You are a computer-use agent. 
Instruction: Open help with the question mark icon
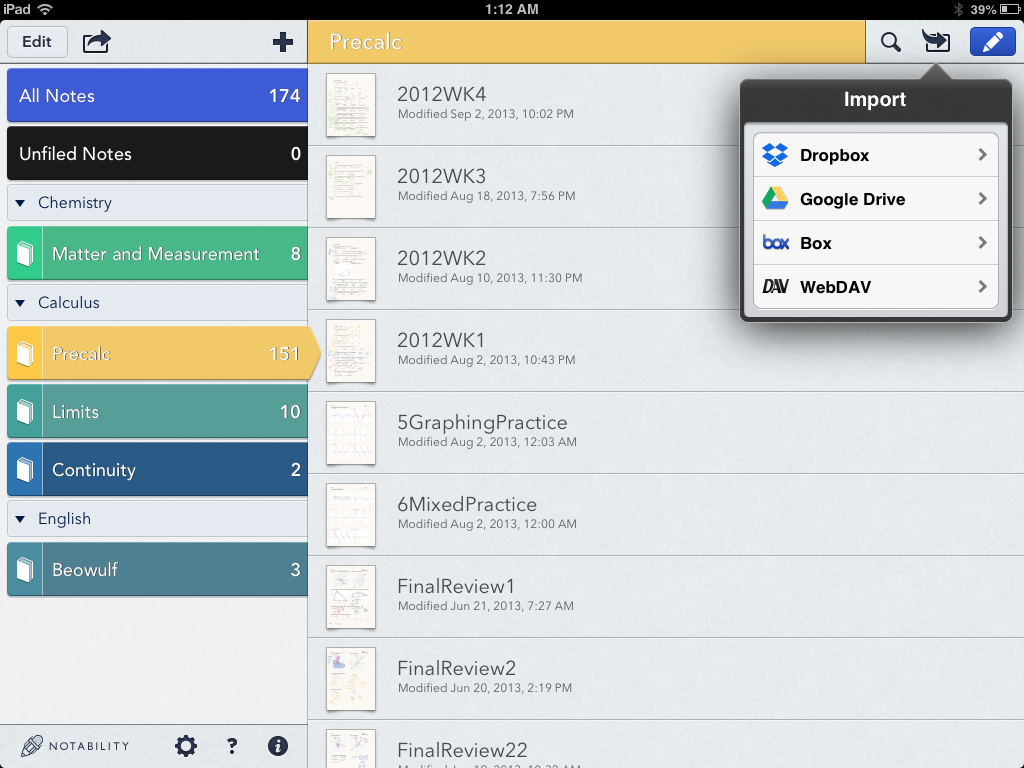pyautogui.click(x=232, y=746)
